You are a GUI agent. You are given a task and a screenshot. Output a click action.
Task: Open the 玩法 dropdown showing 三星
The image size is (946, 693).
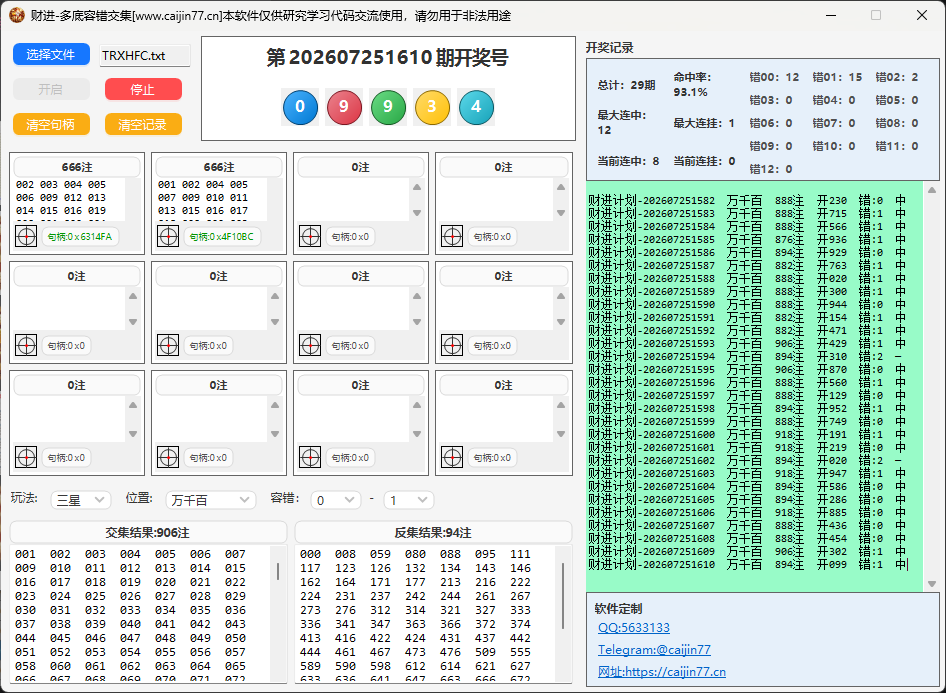coord(81,500)
